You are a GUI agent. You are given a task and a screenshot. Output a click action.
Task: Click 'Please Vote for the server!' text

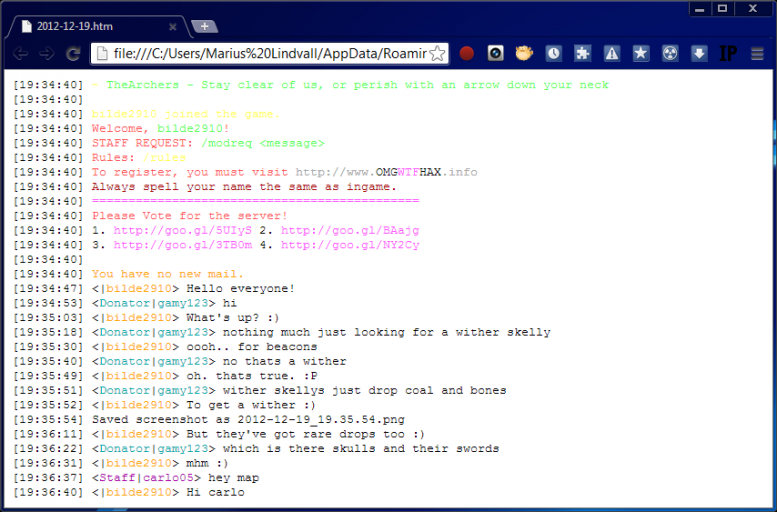coord(189,216)
